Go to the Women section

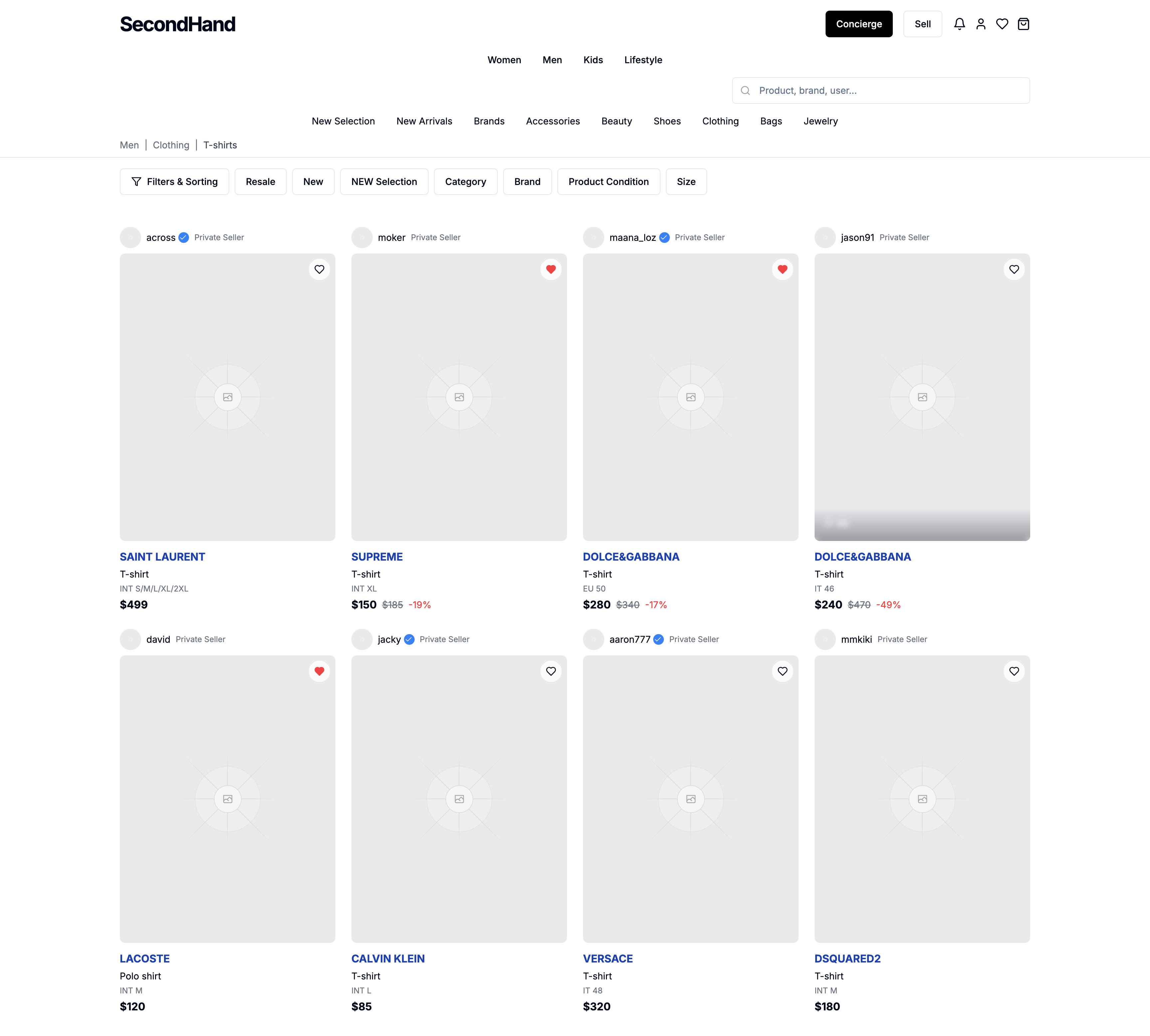504,60
